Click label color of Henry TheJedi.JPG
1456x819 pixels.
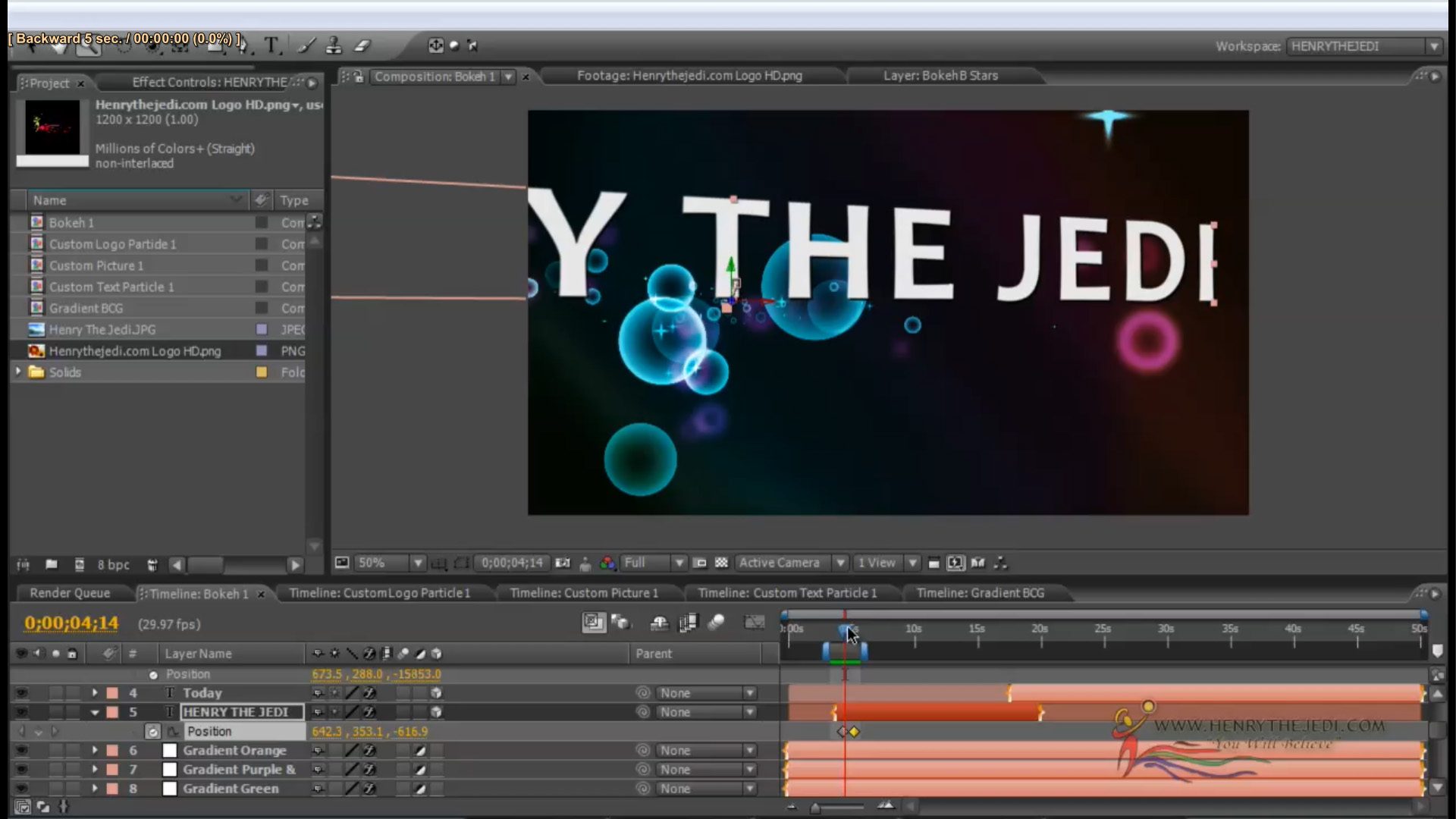point(262,329)
